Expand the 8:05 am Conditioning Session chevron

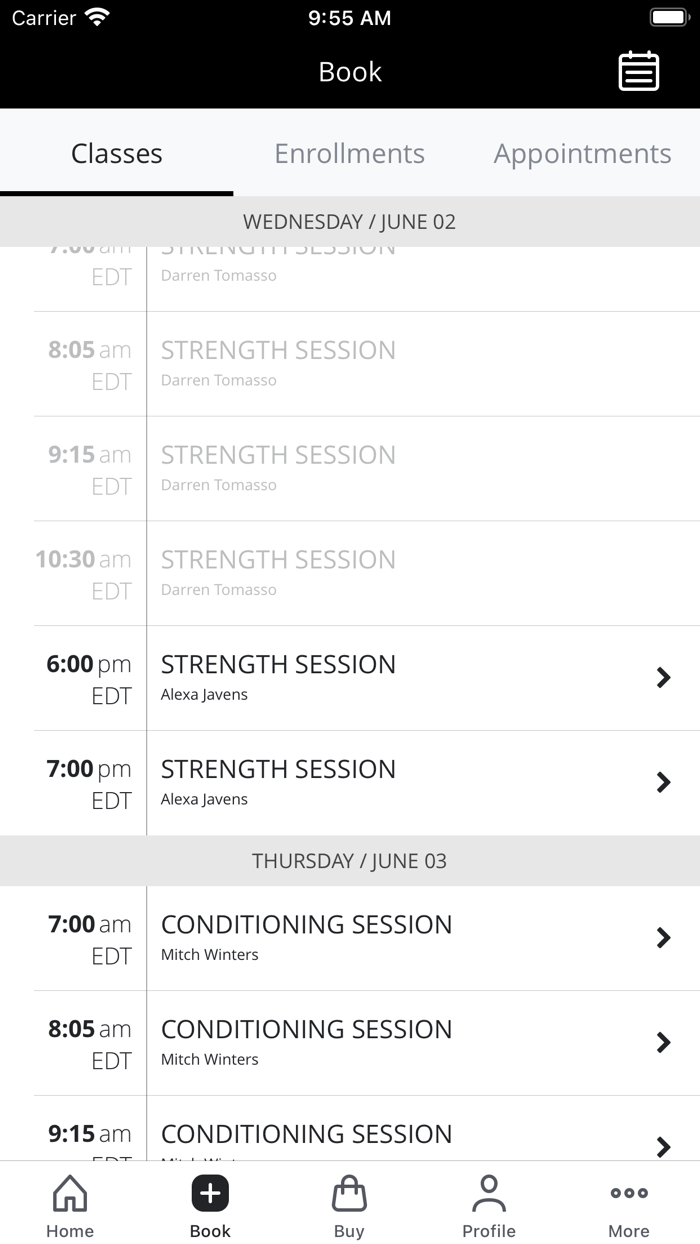(663, 1043)
